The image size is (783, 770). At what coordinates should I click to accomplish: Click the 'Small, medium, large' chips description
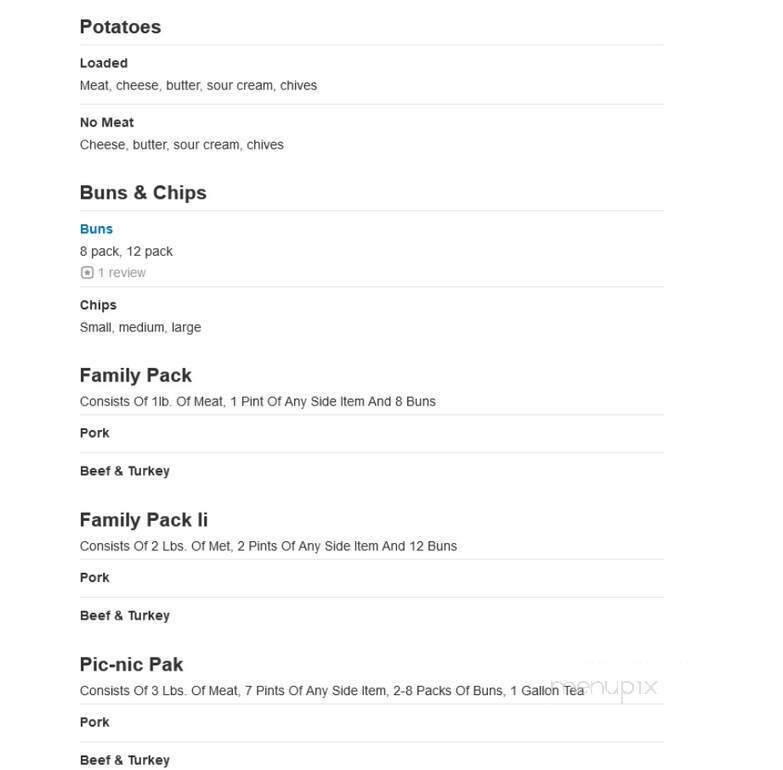140,328
